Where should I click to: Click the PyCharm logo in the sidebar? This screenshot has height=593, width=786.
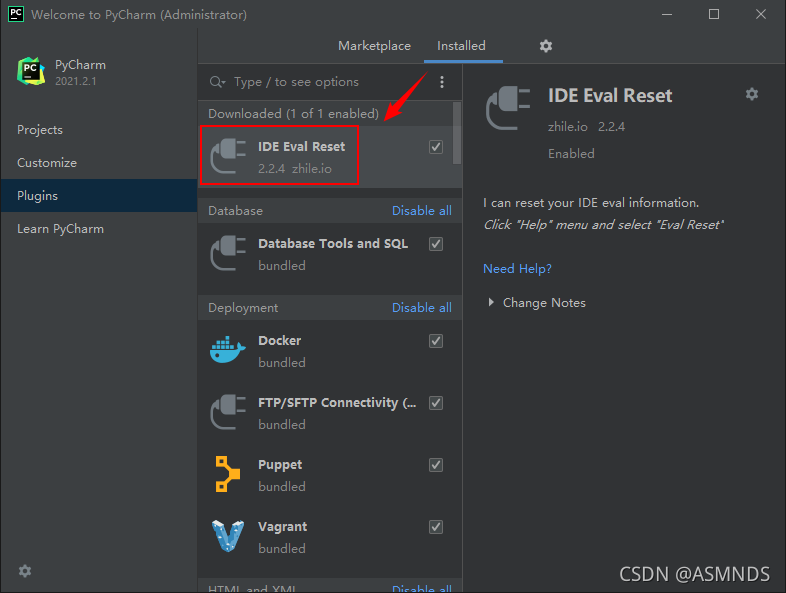[x=31, y=71]
